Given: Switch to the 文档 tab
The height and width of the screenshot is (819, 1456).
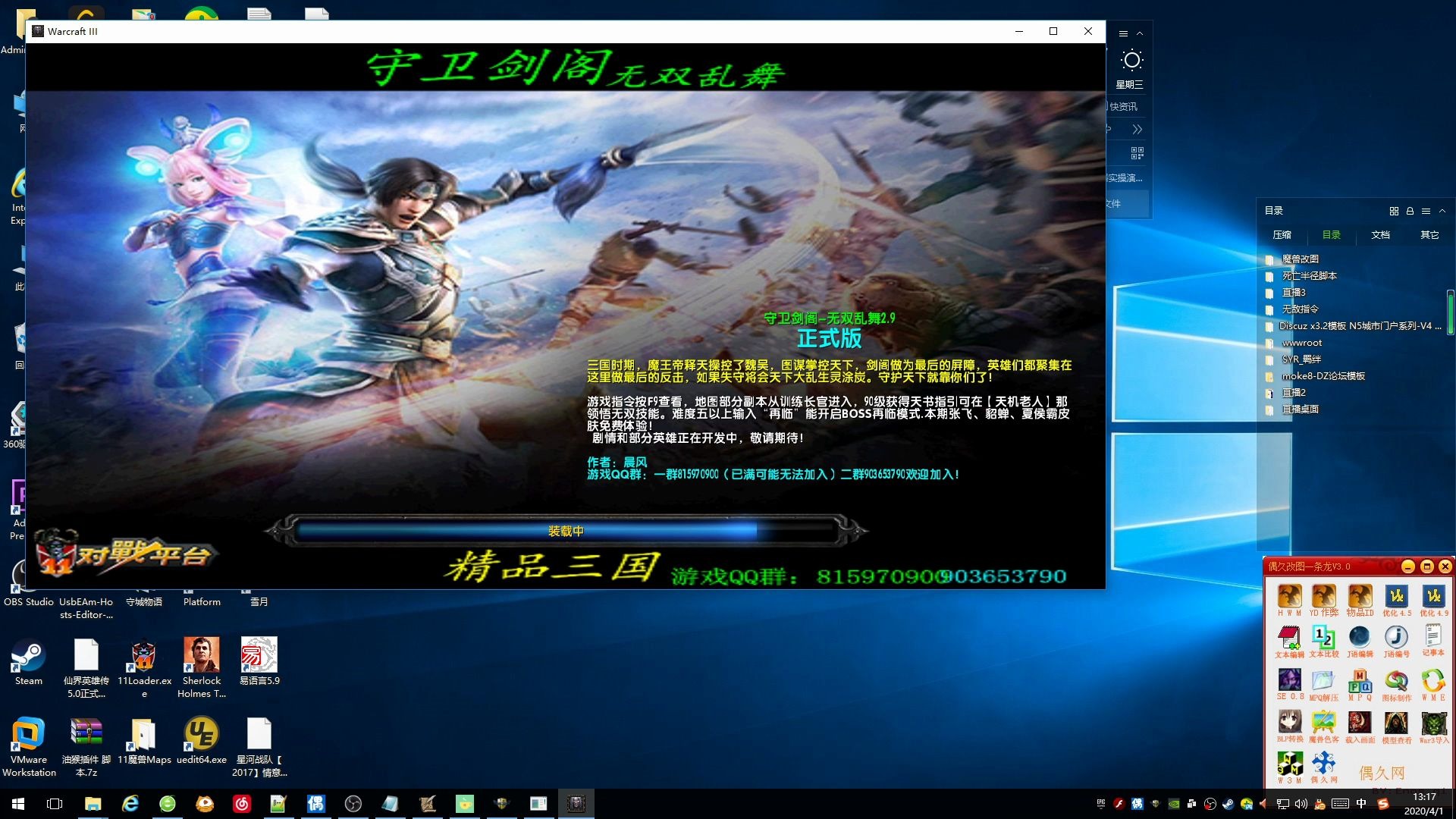Looking at the screenshot, I should [x=1380, y=235].
